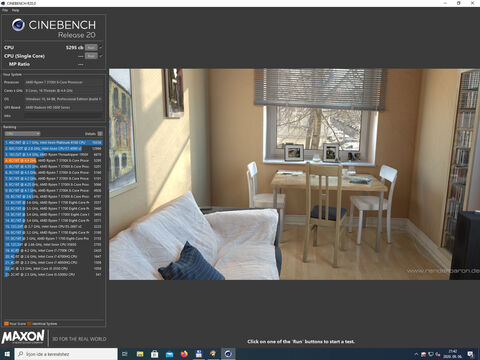Open the Ranking type dropdown
The height and width of the screenshot is (360, 480).
point(22,134)
